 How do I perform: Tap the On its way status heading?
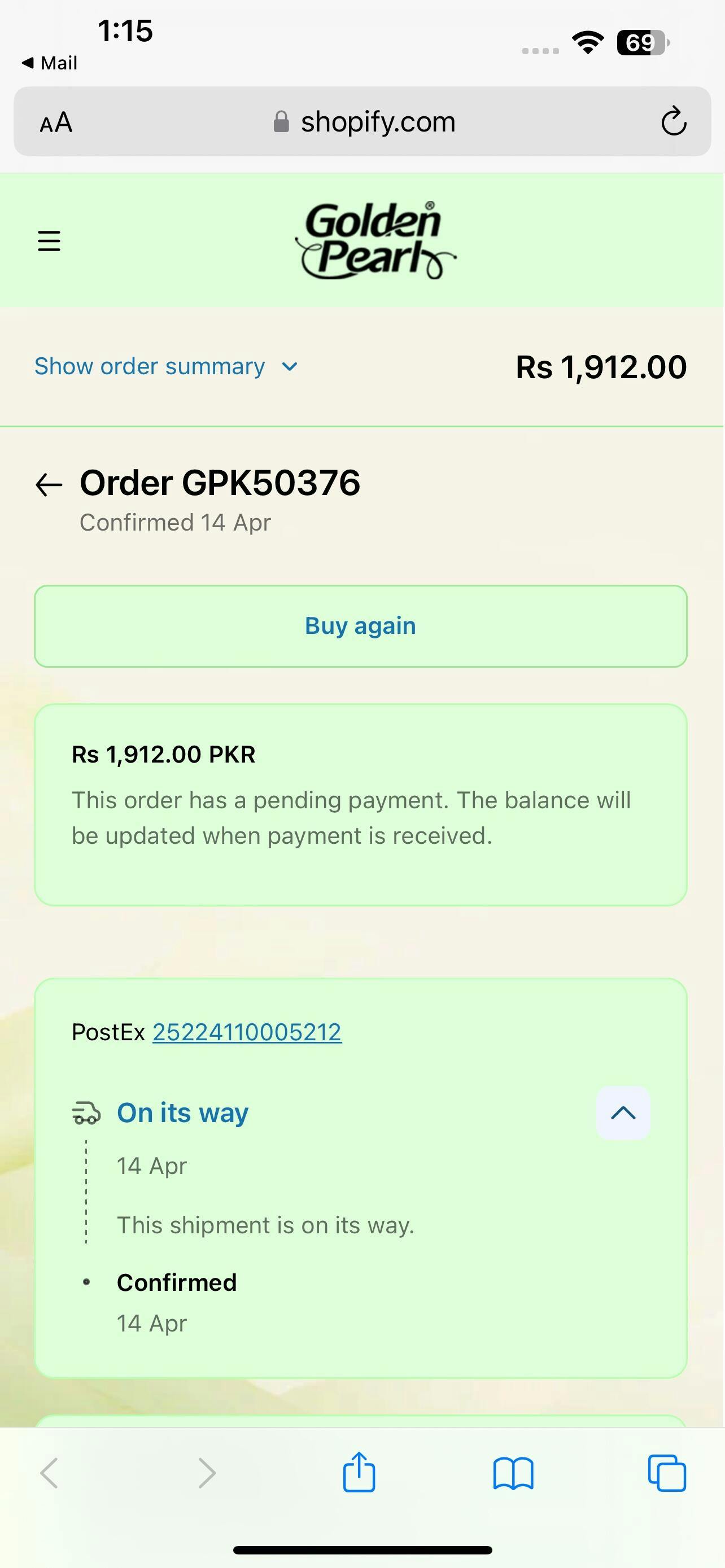coord(182,1113)
